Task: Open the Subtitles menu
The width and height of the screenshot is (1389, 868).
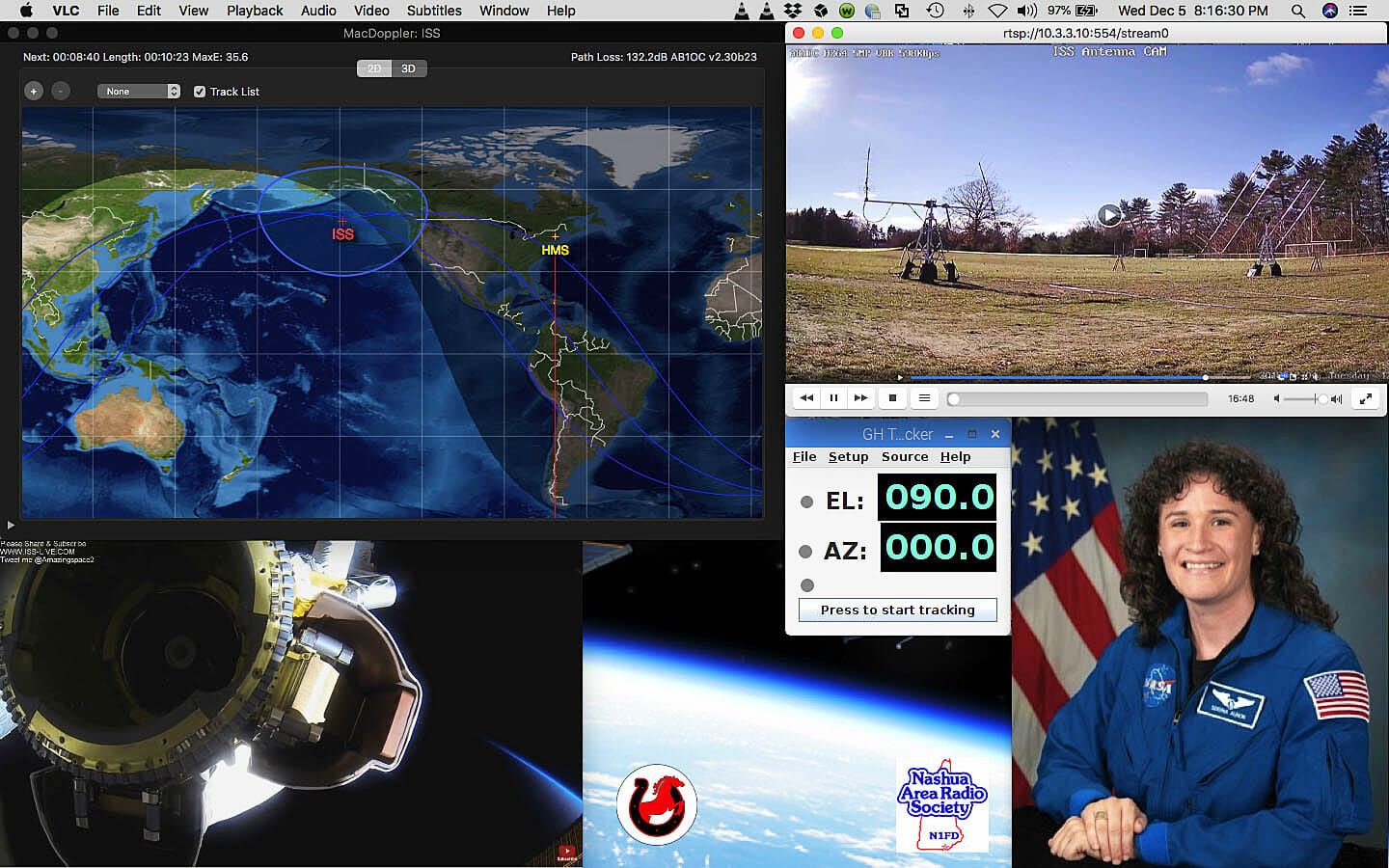Action: tap(434, 11)
